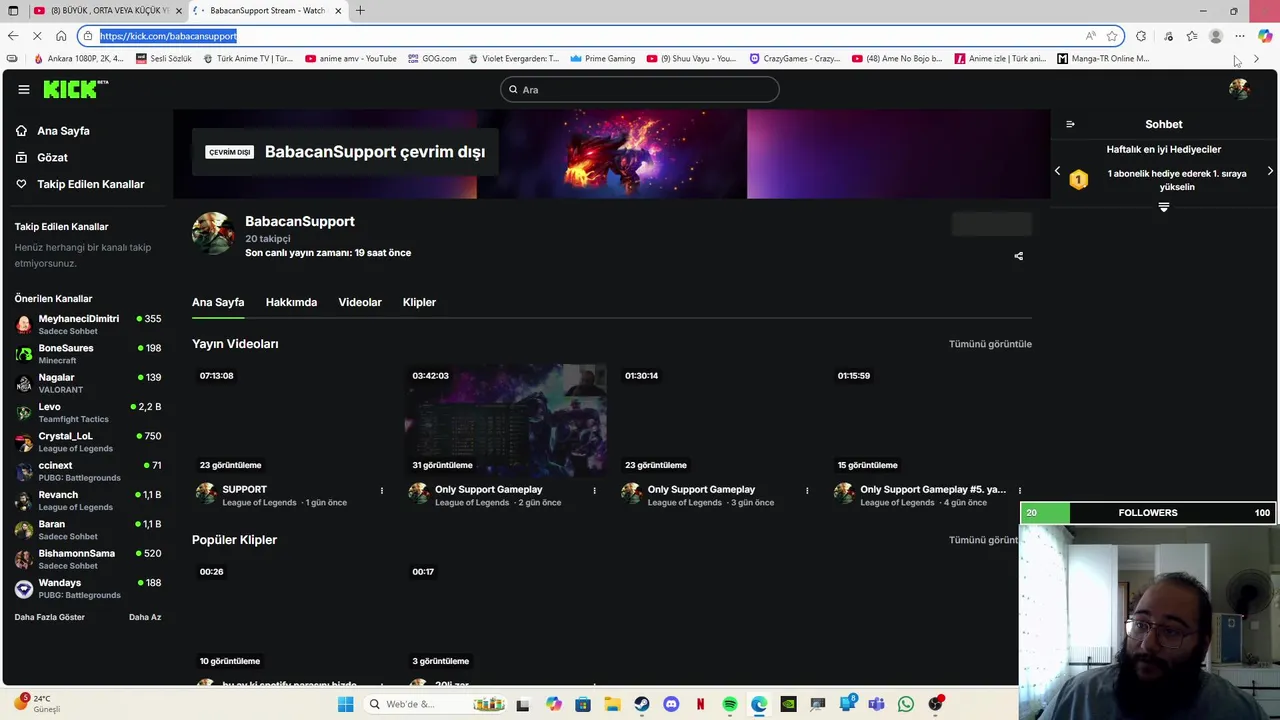Open the user profile avatar menu
Viewport: 1280px width, 720px height.
1239,89
